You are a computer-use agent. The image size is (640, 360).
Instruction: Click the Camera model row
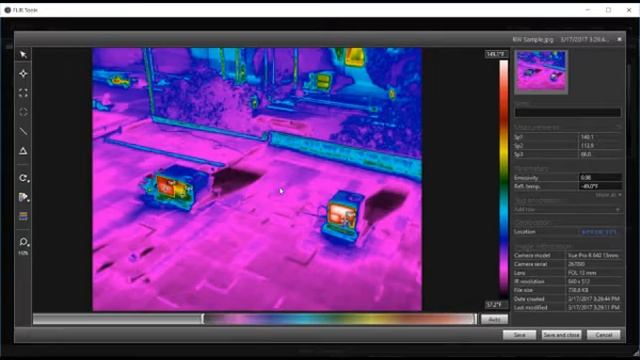568,255
